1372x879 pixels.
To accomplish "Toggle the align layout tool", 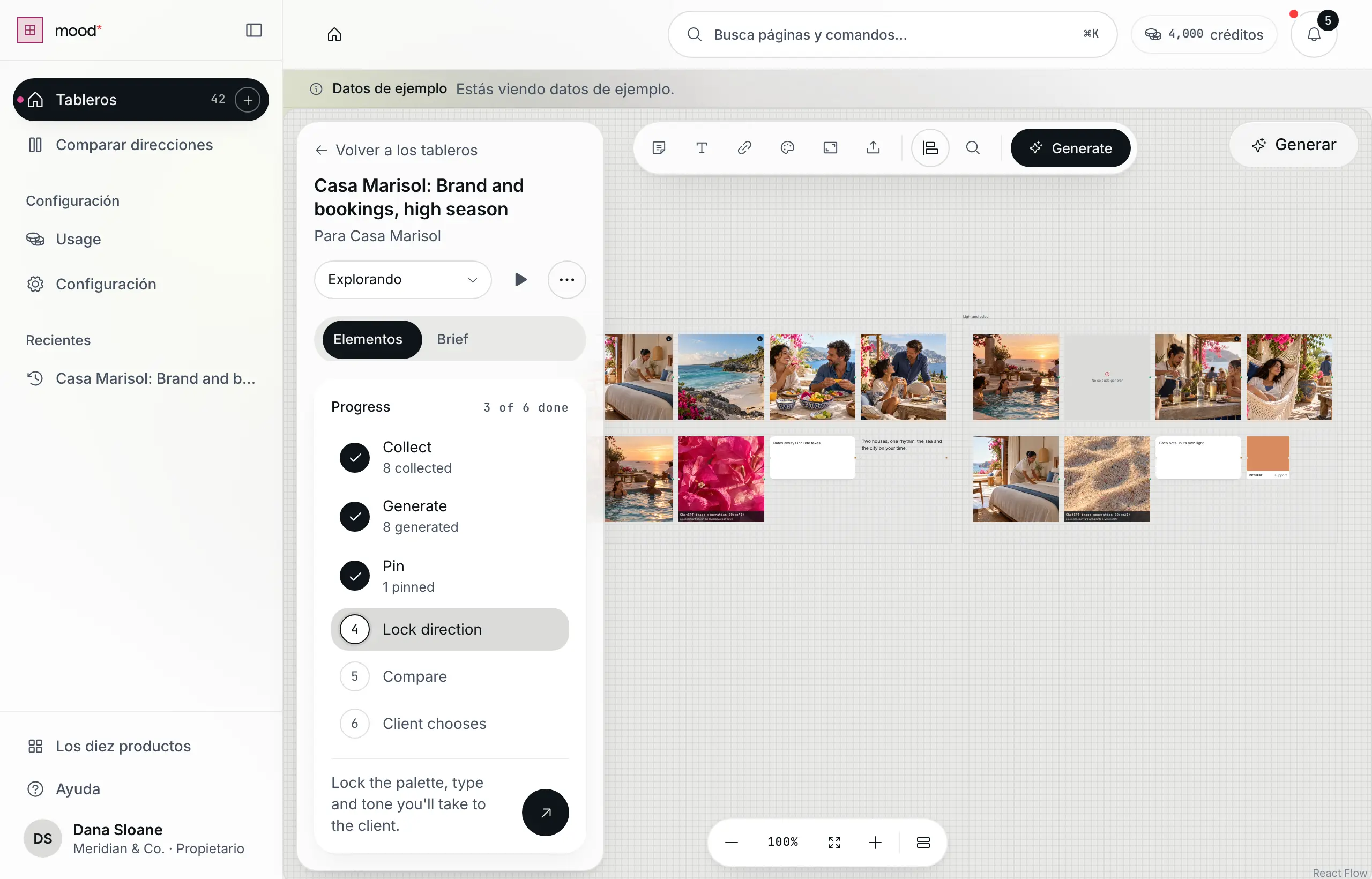I will pos(930,148).
